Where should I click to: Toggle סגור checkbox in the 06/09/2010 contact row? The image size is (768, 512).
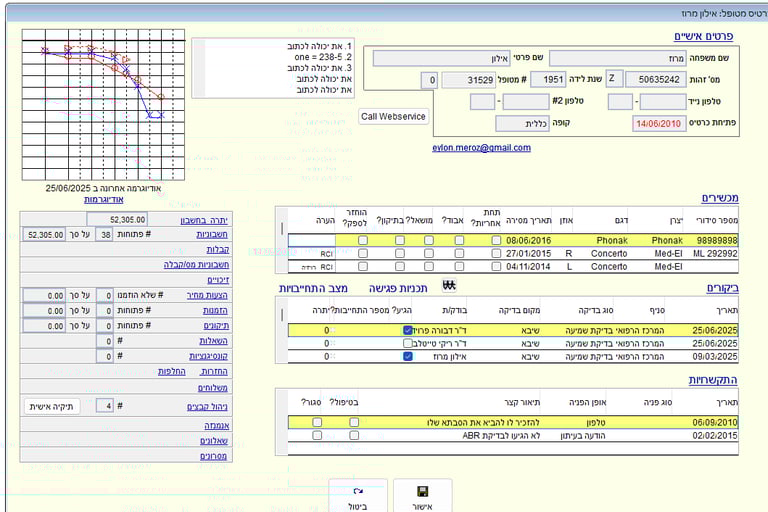coord(317,422)
